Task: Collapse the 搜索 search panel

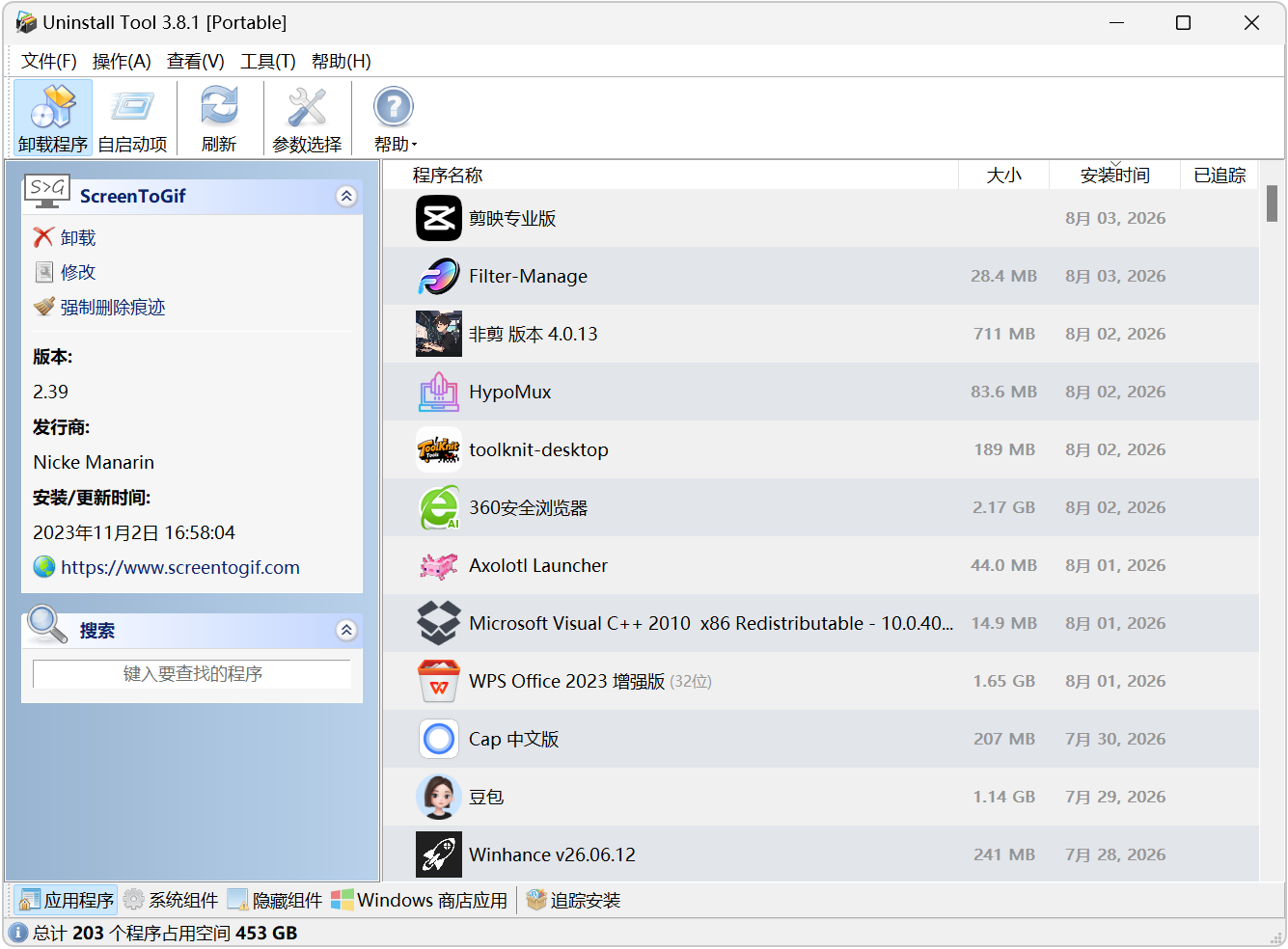Action: coord(346,631)
